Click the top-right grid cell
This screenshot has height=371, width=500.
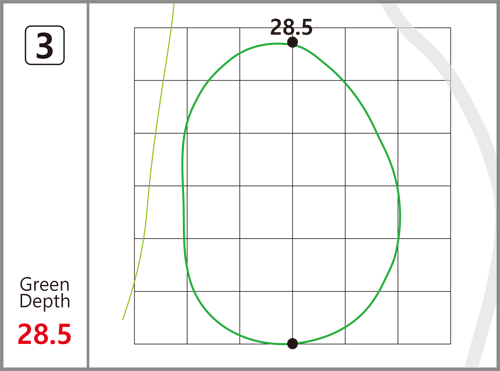[424, 54]
